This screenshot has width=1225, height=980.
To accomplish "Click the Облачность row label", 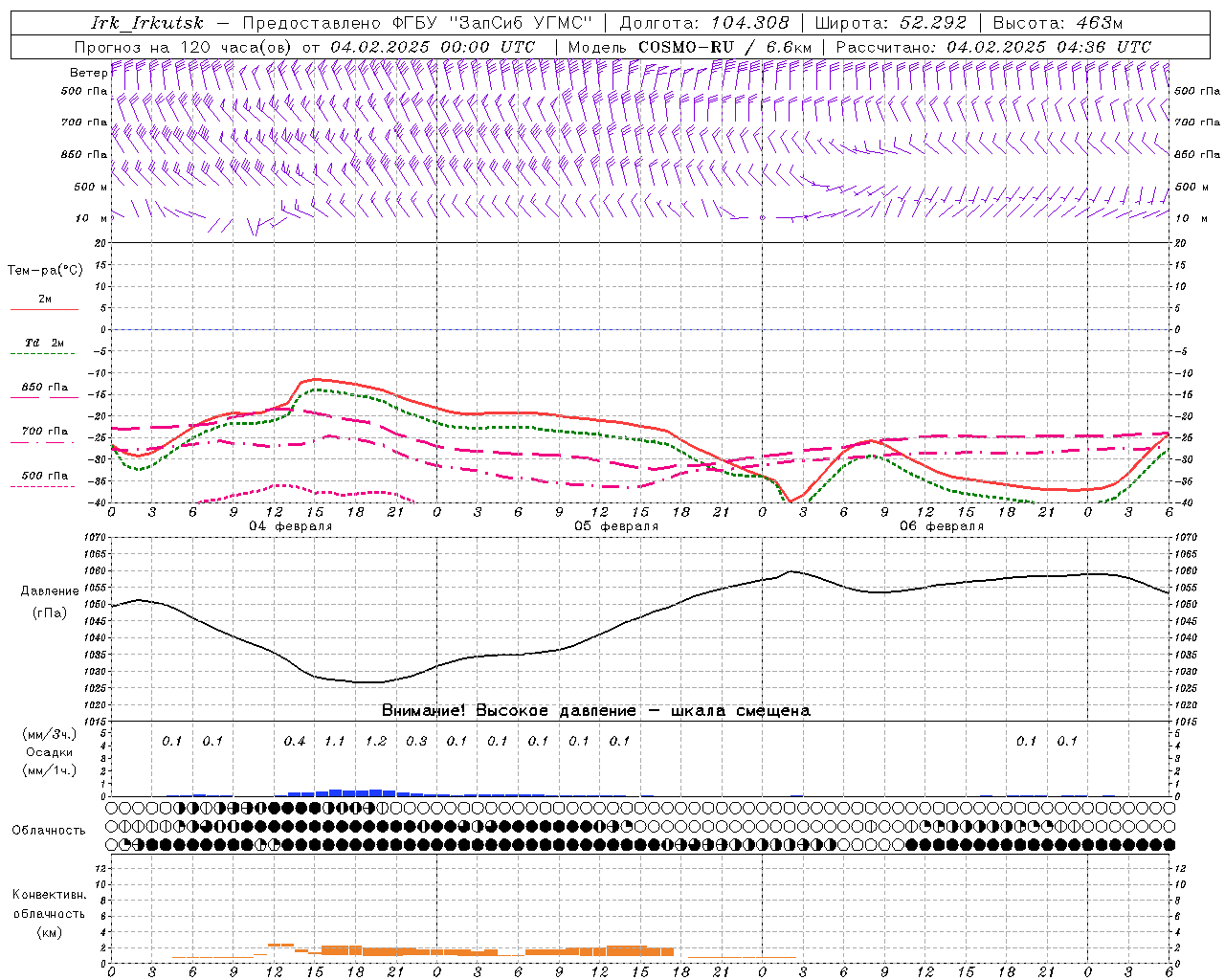I will 49,830.
